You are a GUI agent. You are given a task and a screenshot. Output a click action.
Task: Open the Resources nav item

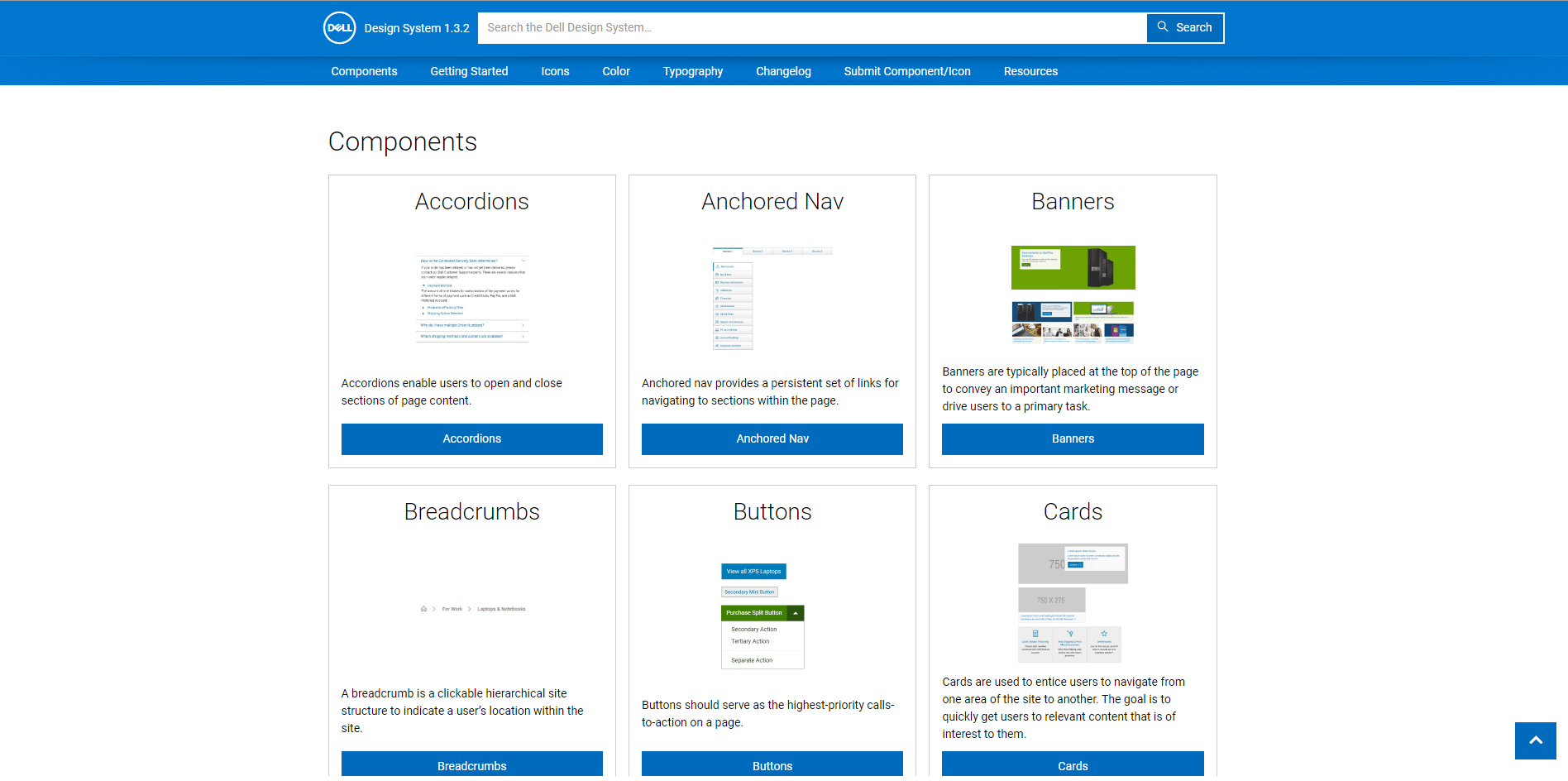click(1030, 71)
